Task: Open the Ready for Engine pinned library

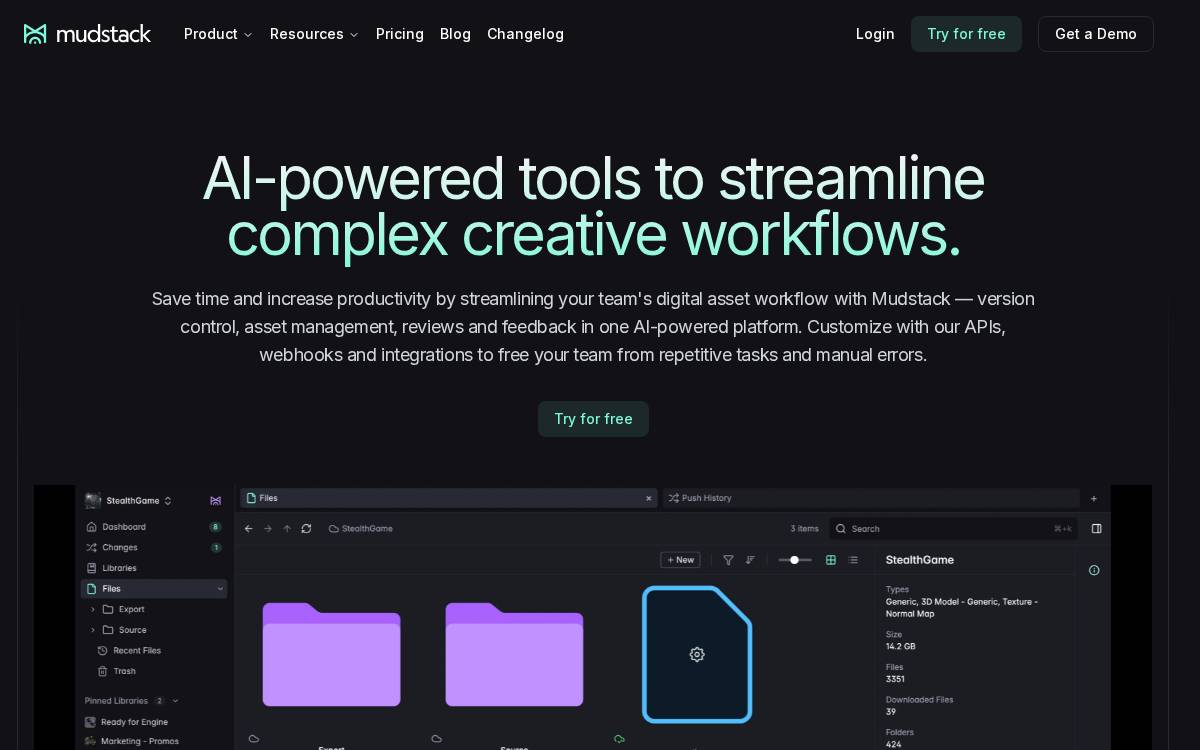Action: (x=126, y=722)
